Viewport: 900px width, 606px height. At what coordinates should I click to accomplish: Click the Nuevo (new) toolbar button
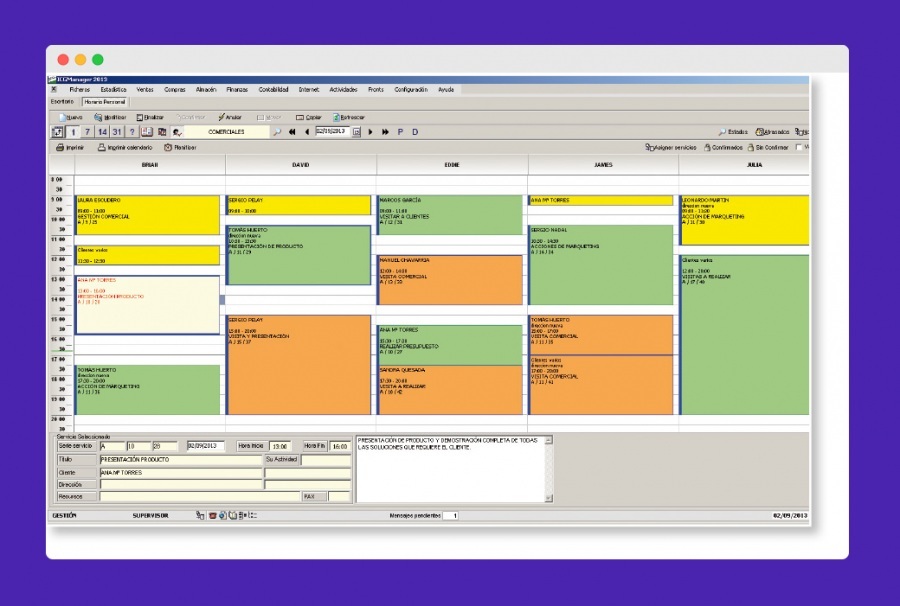pyautogui.click(x=71, y=117)
